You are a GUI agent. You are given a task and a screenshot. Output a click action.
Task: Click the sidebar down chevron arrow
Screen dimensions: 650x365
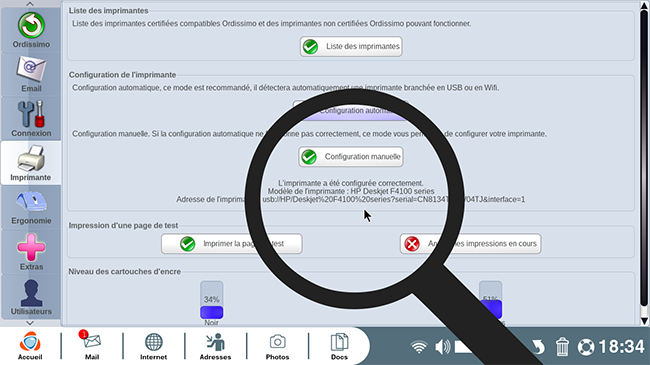pos(30,323)
